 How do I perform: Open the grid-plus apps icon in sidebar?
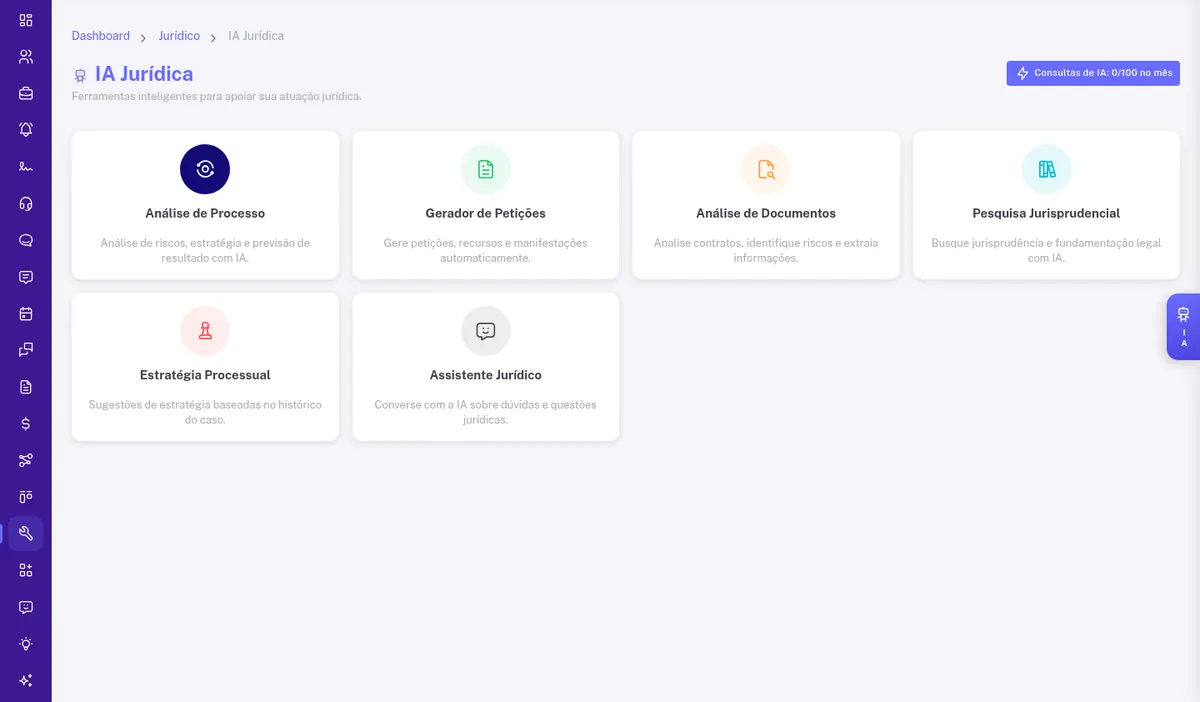point(26,570)
